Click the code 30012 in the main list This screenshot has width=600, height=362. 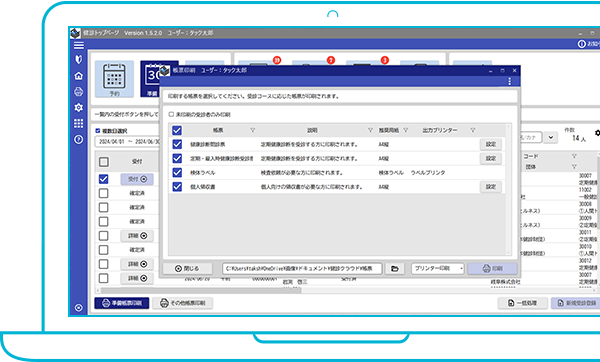point(585,261)
